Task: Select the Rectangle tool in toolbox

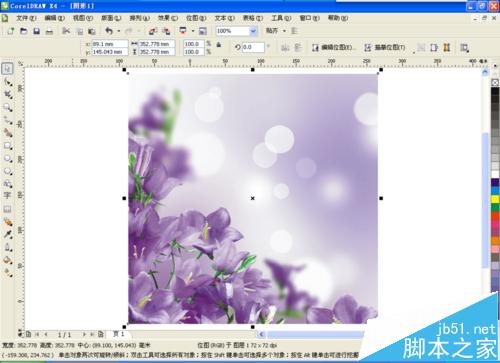Action: (7, 146)
